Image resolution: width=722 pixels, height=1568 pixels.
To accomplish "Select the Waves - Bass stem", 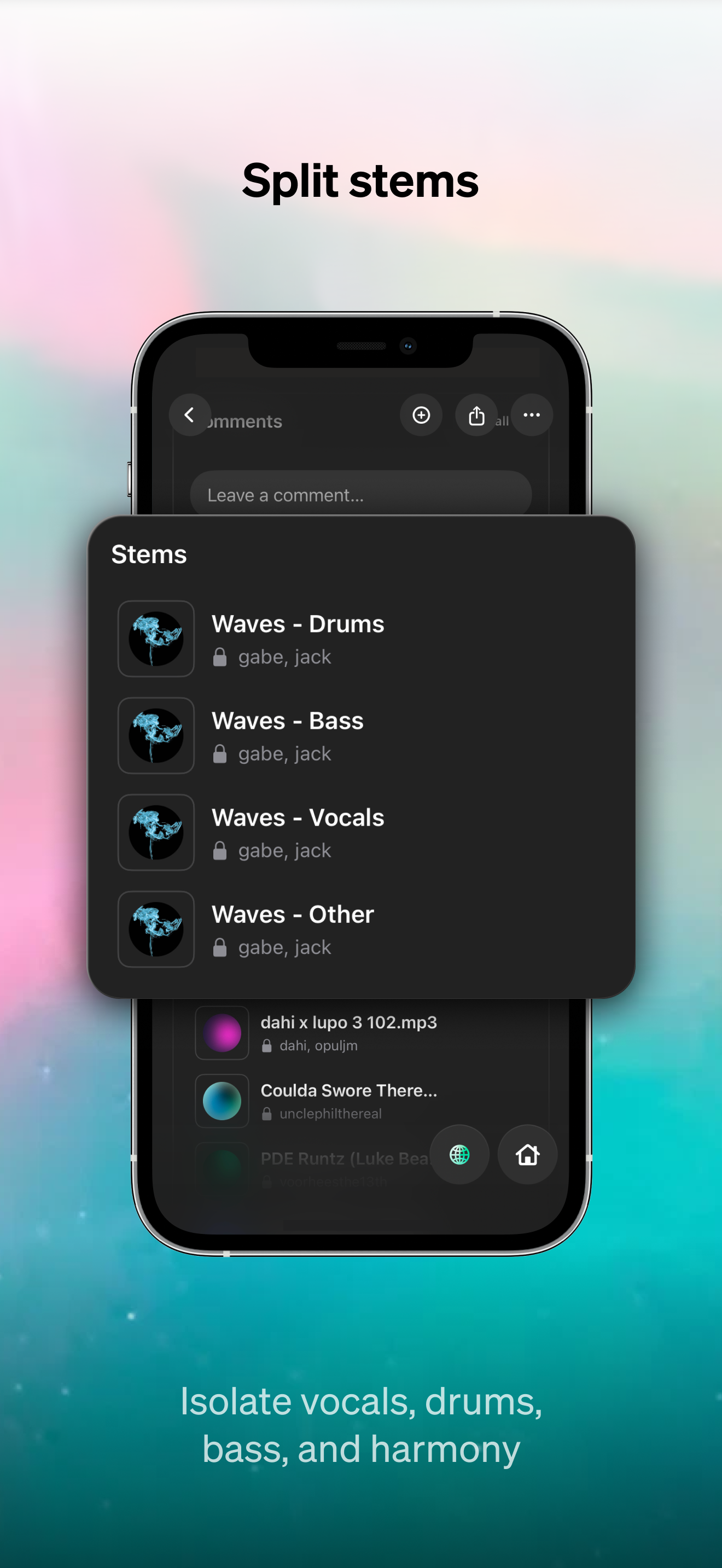I will point(361,735).
